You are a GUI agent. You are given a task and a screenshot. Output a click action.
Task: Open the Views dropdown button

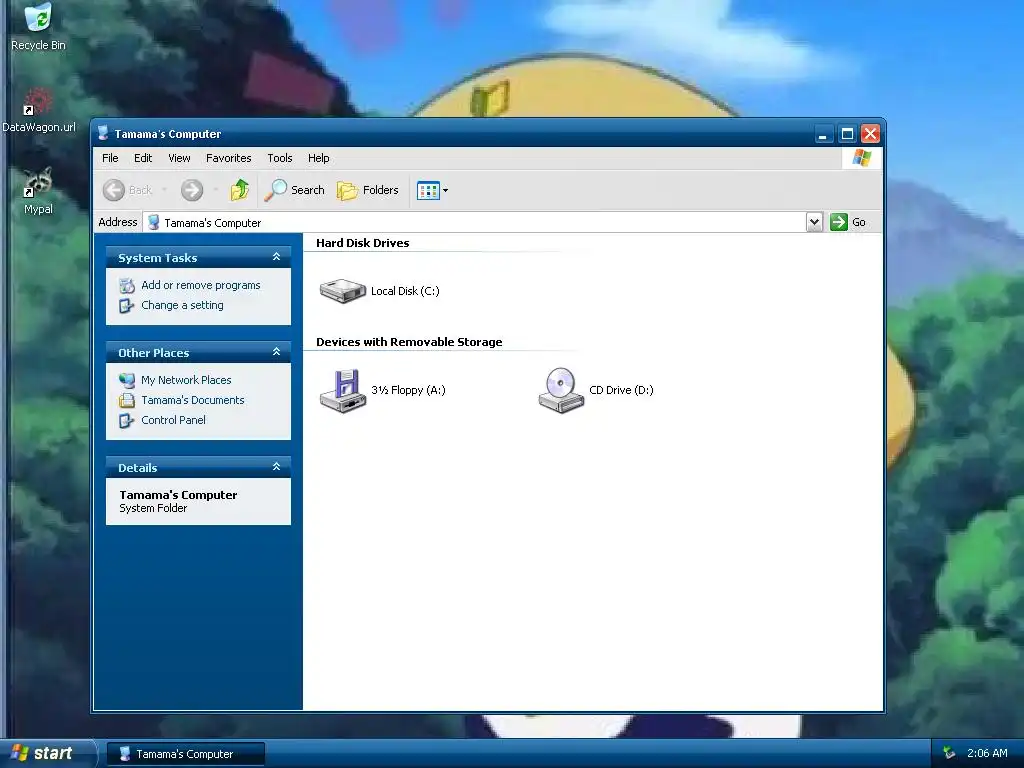432,190
